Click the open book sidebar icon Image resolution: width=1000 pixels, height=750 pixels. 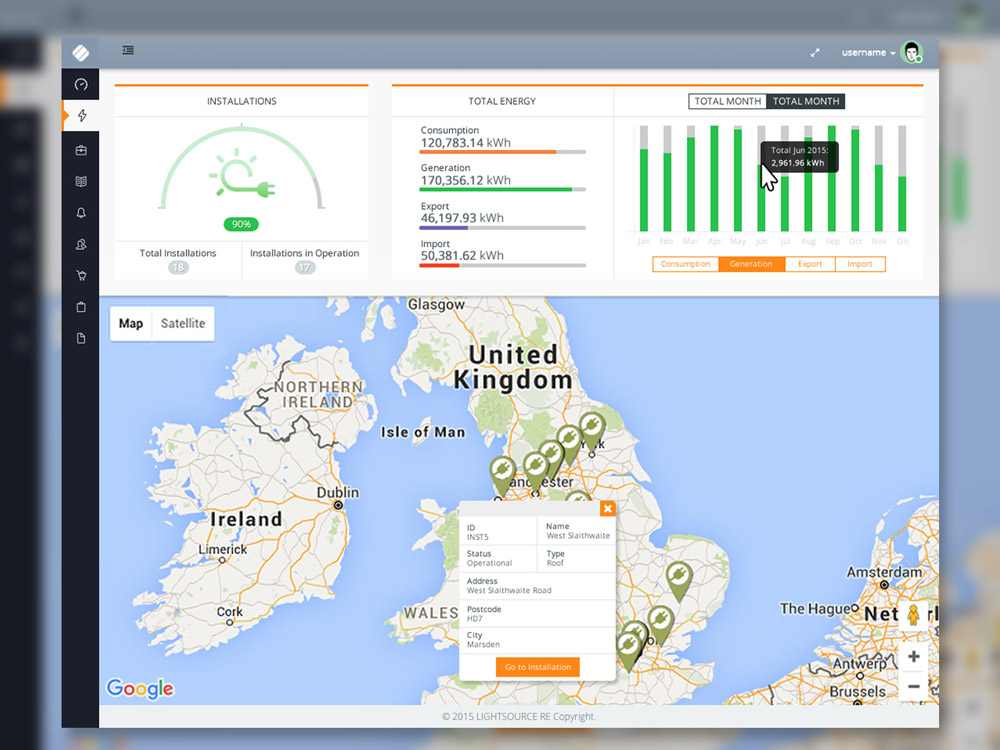tap(81, 182)
